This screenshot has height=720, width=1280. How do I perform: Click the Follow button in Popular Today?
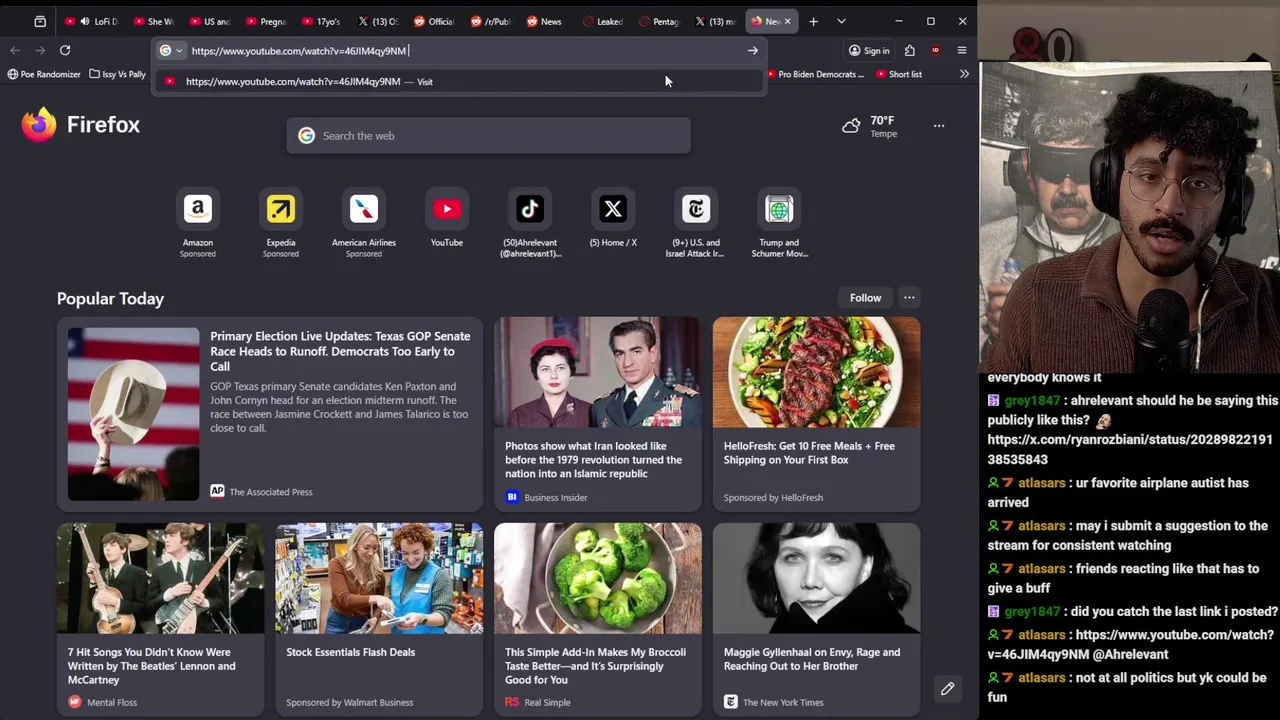pyautogui.click(x=866, y=298)
